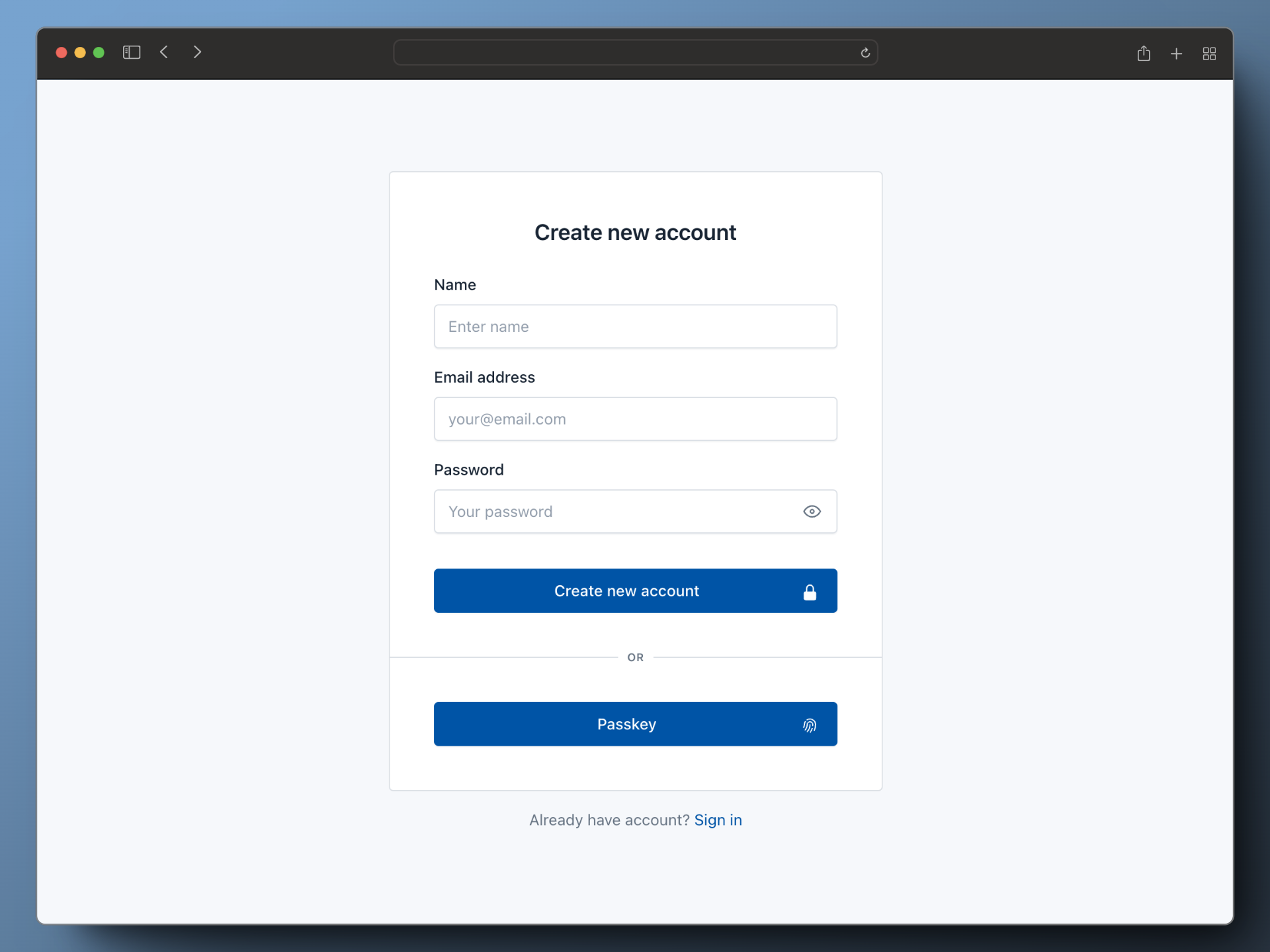Click the Create new account button
Viewport: 1270px width, 952px height.
tap(635, 590)
